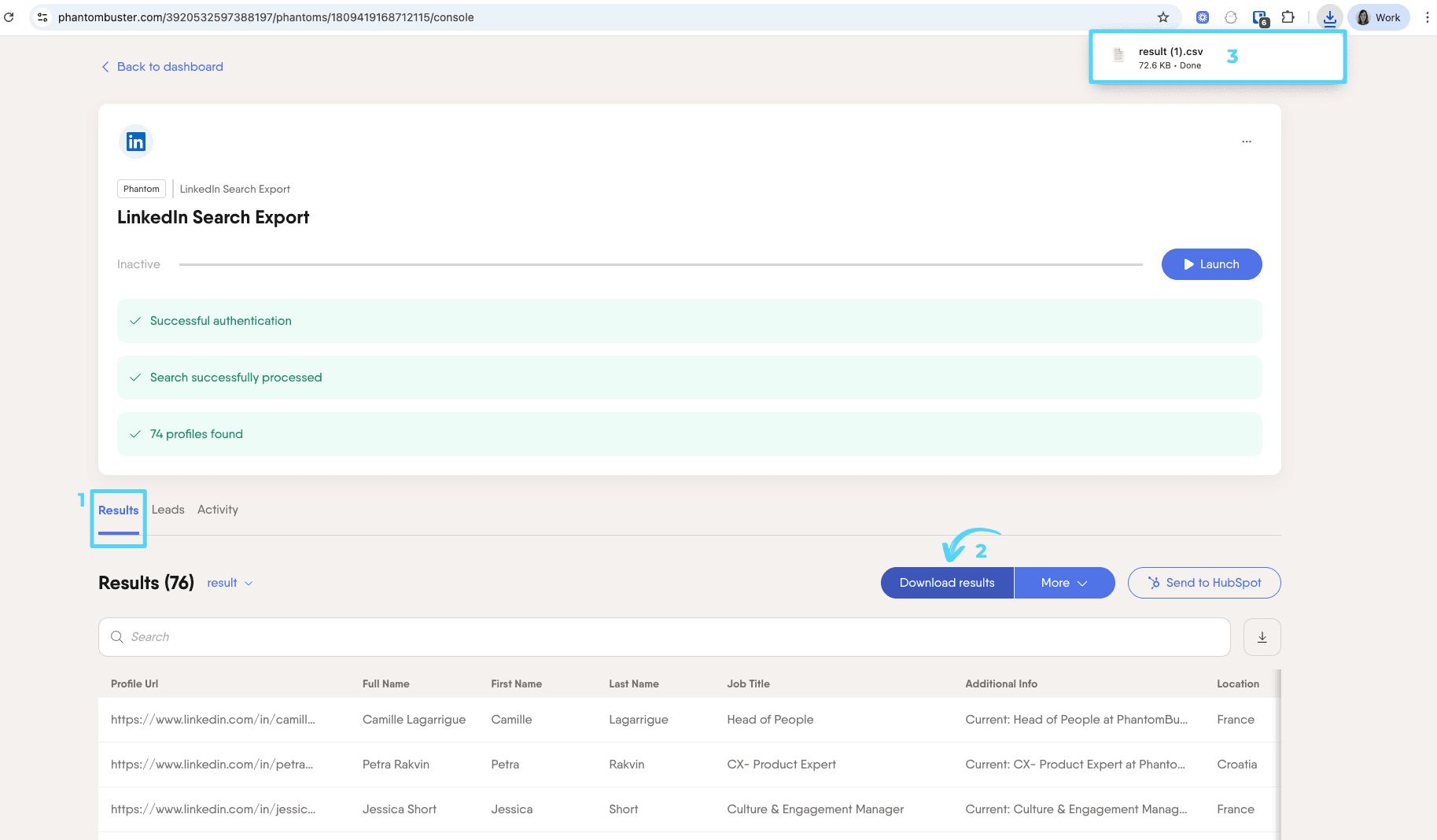
Task: Switch to the Leads tab
Action: pos(168,510)
